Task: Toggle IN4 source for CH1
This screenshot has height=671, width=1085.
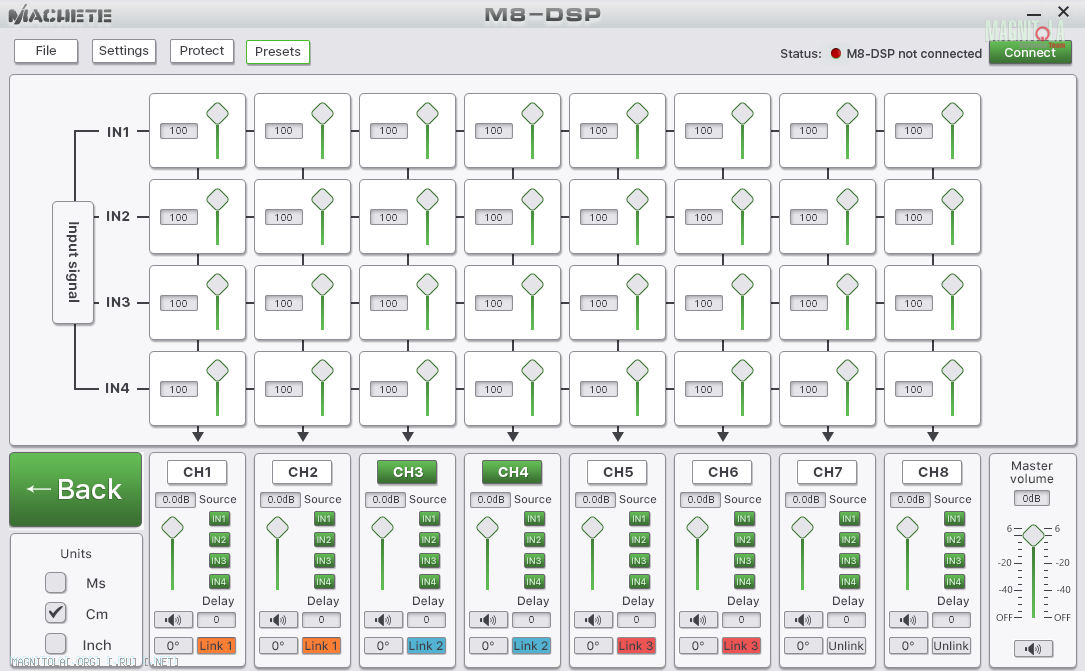Action: pos(219,582)
